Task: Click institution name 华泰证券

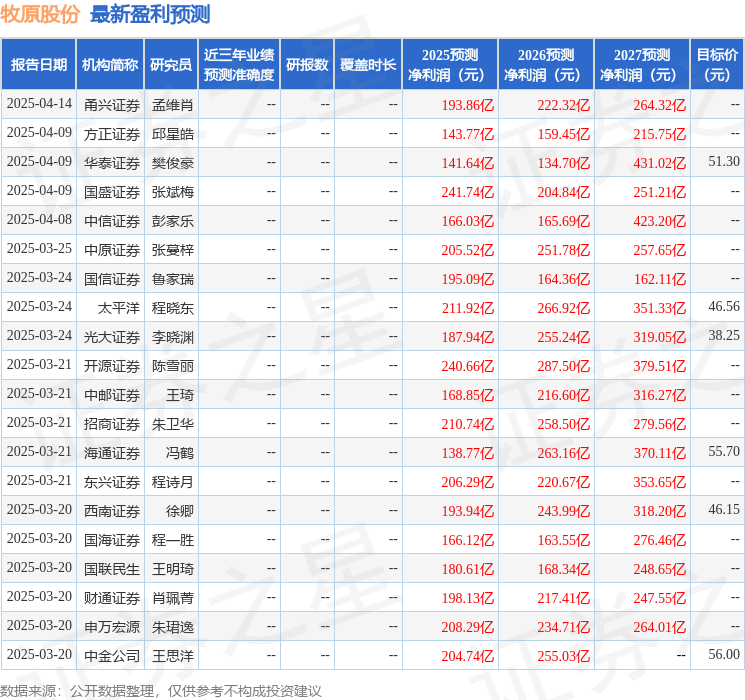Action: click(112, 163)
